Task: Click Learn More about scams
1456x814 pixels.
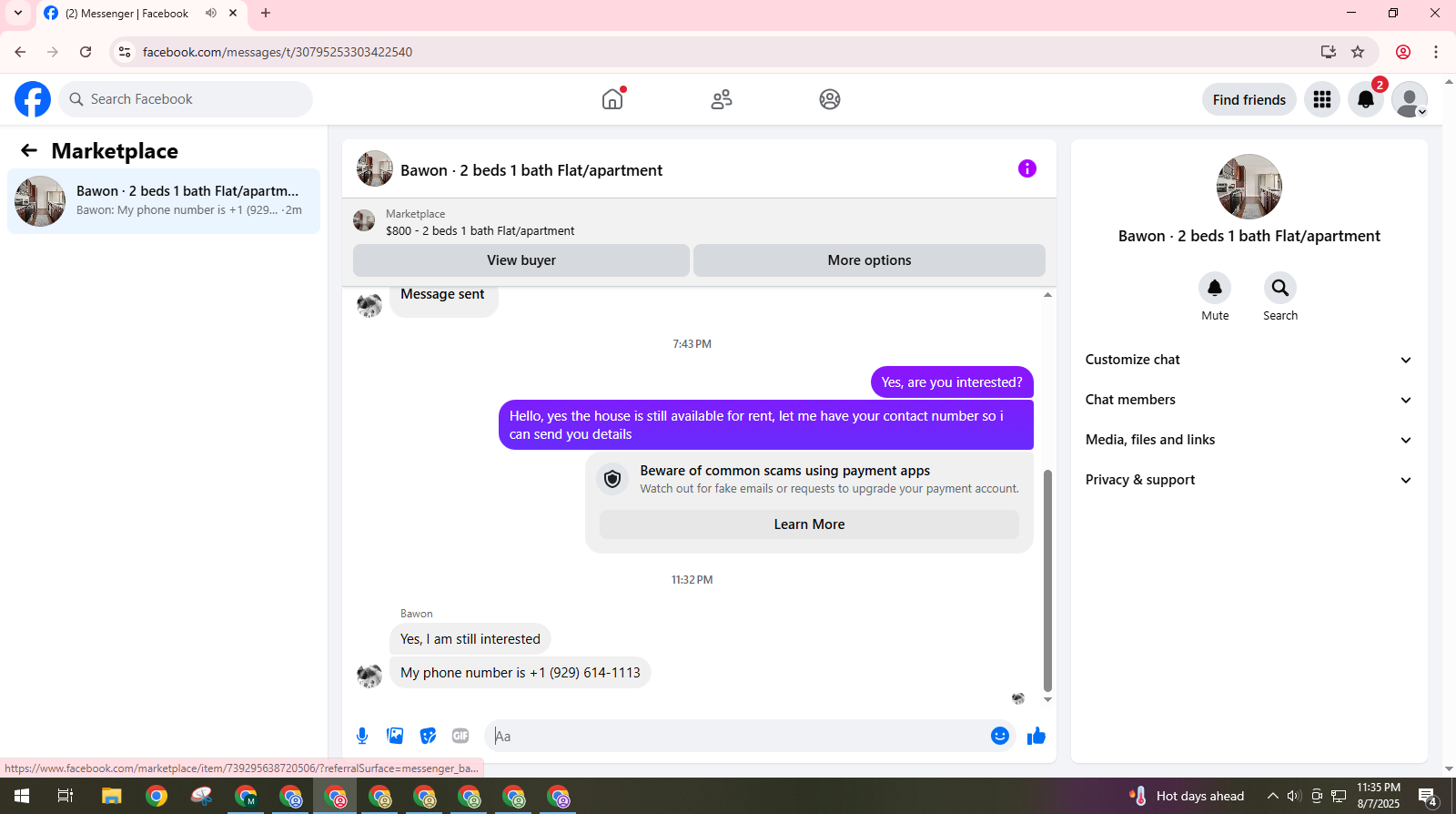Action: tap(809, 524)
